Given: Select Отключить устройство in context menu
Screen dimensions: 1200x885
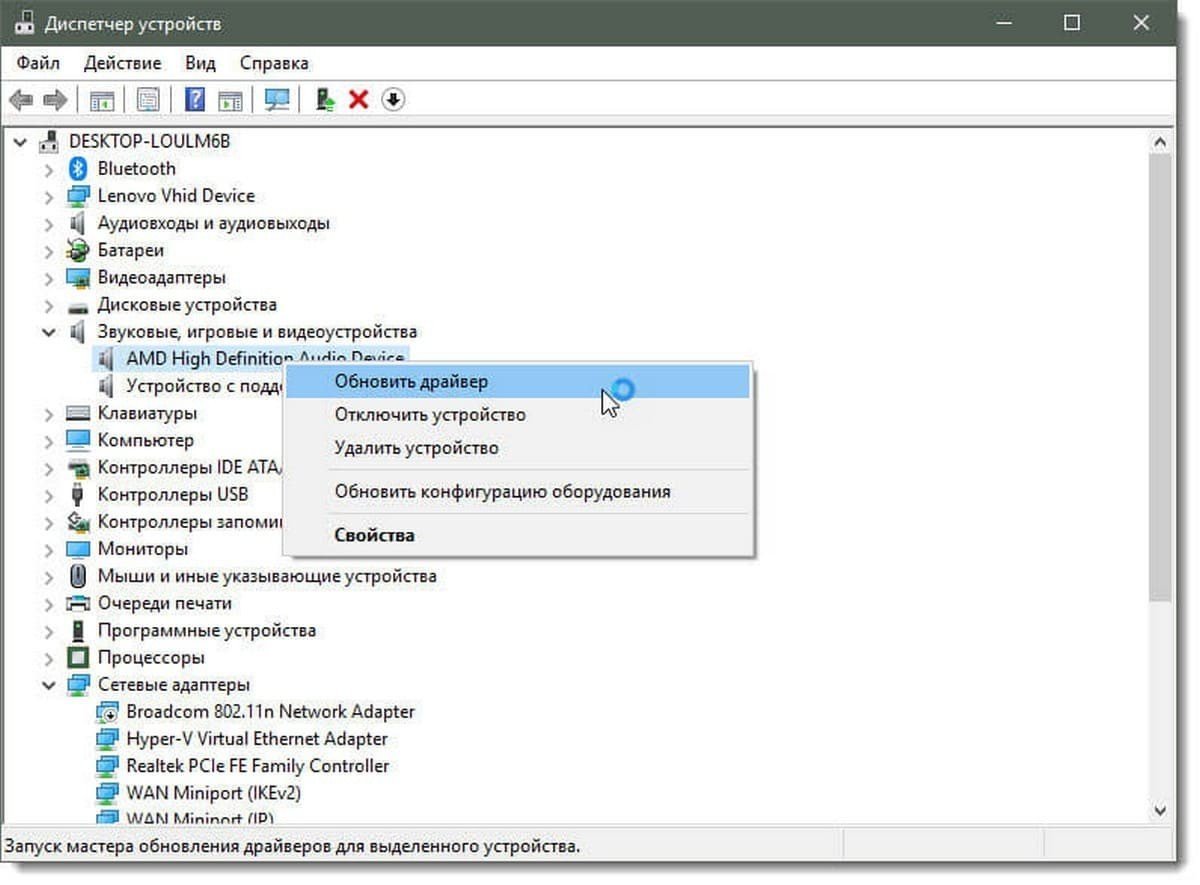Looking at the screenshot, I should pos(429,415).
